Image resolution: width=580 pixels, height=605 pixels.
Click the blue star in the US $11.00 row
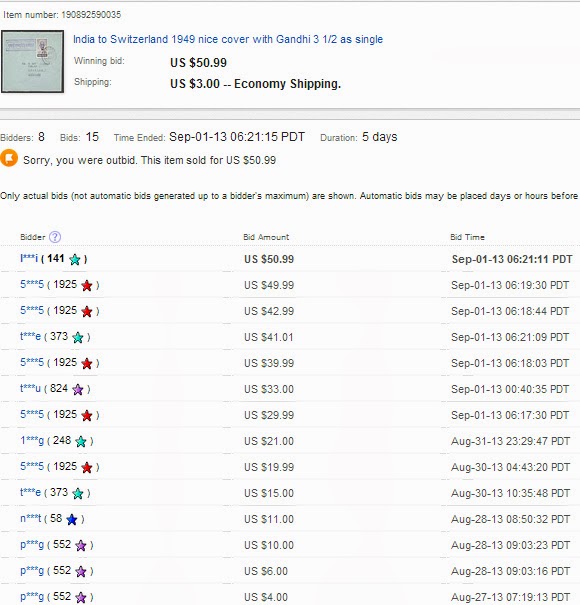tap(71, 520)
